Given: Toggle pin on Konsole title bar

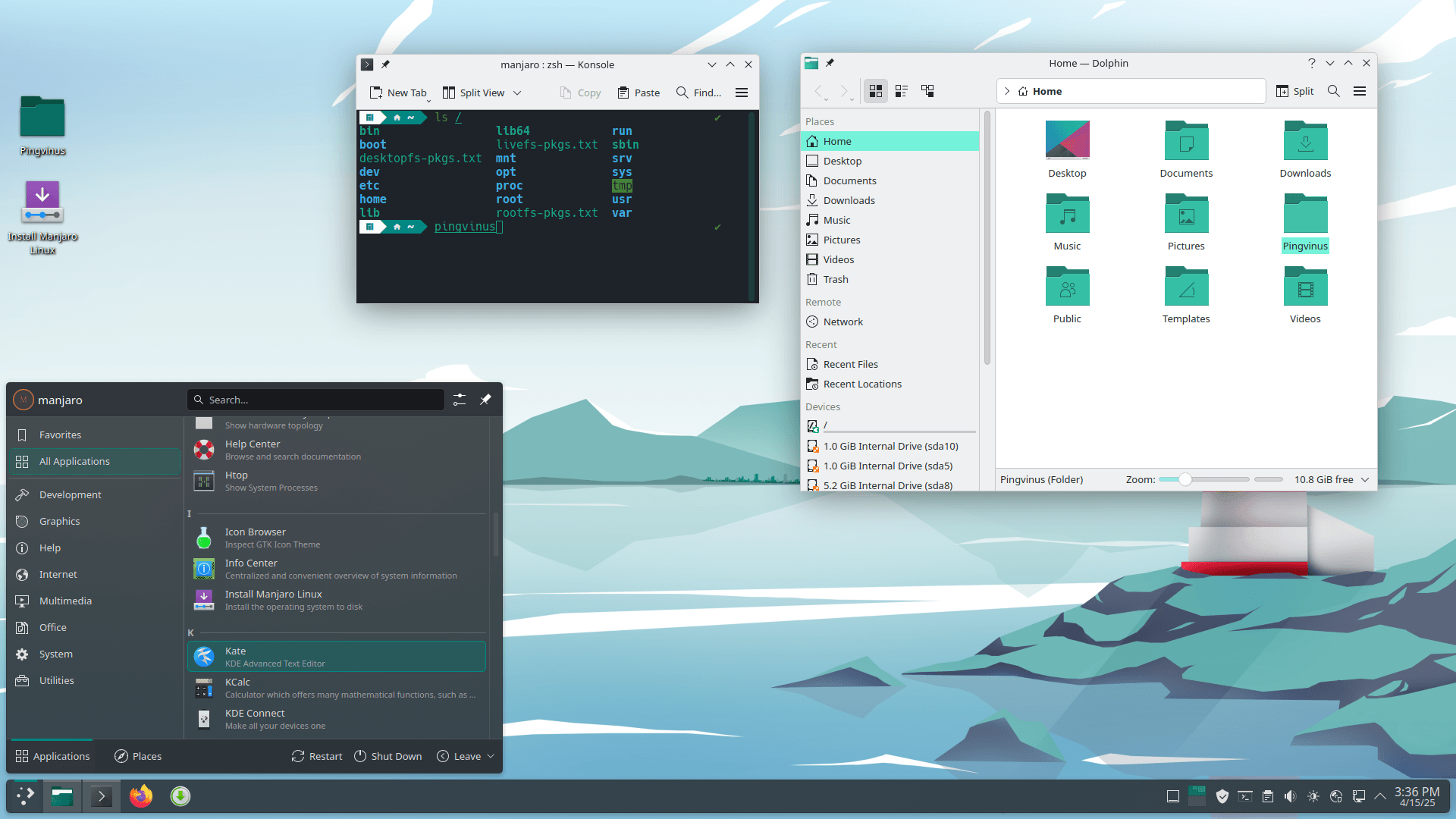Looking at the screenshot, I should [x=385, y=64].
